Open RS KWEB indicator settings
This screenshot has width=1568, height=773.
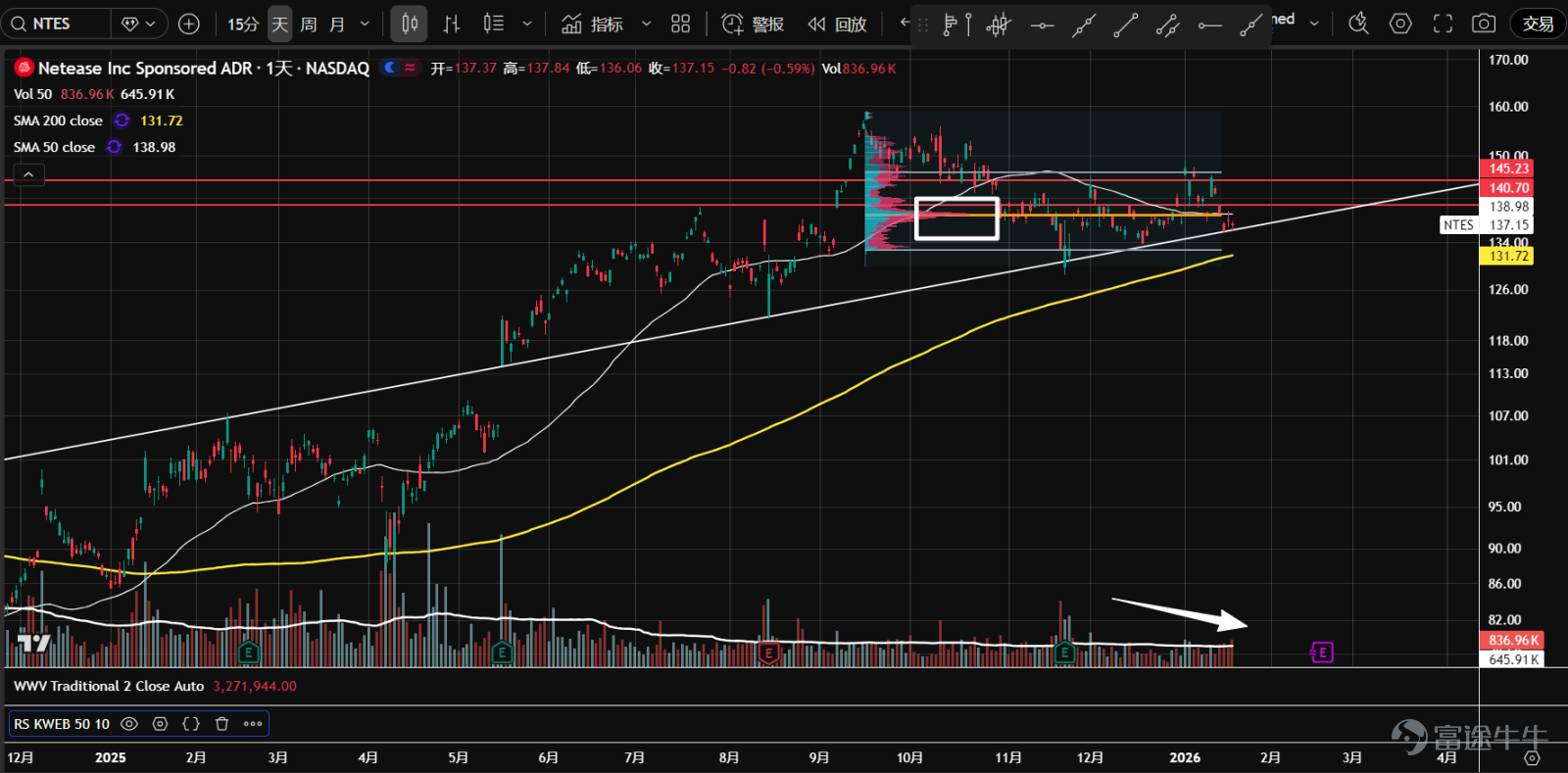pyautogui.click(x=160, y=724)
